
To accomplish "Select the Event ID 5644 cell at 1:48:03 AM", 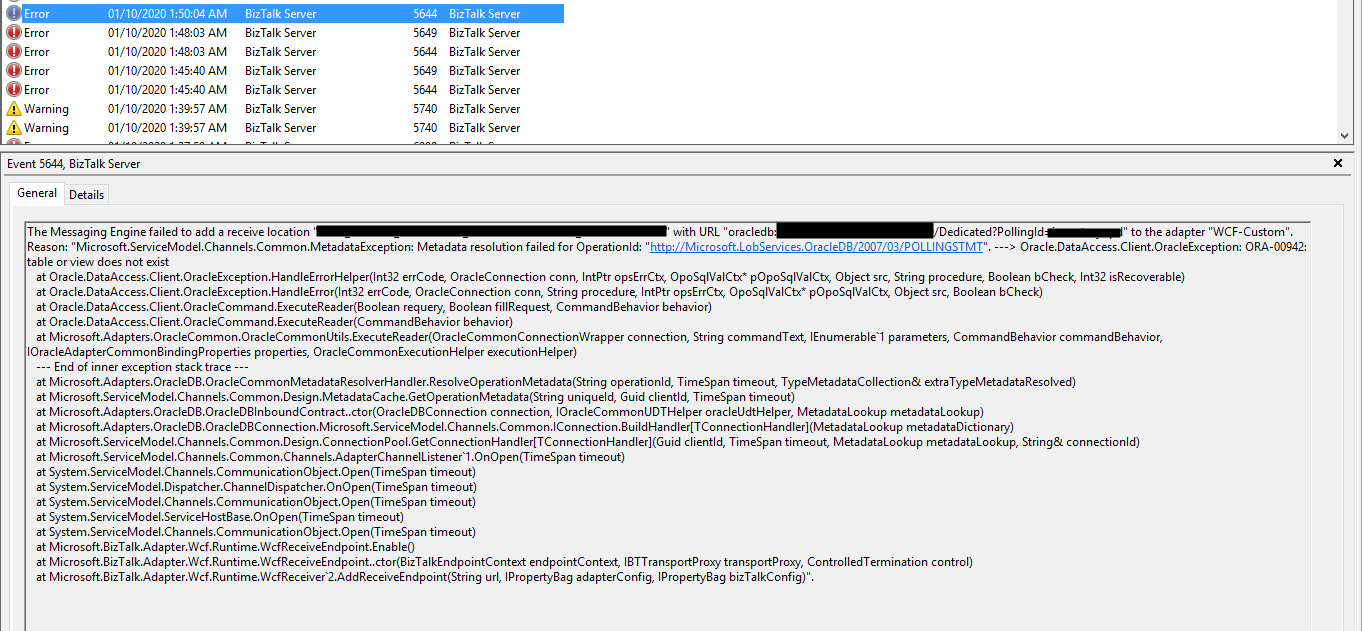I will click(x=425, y=52).
